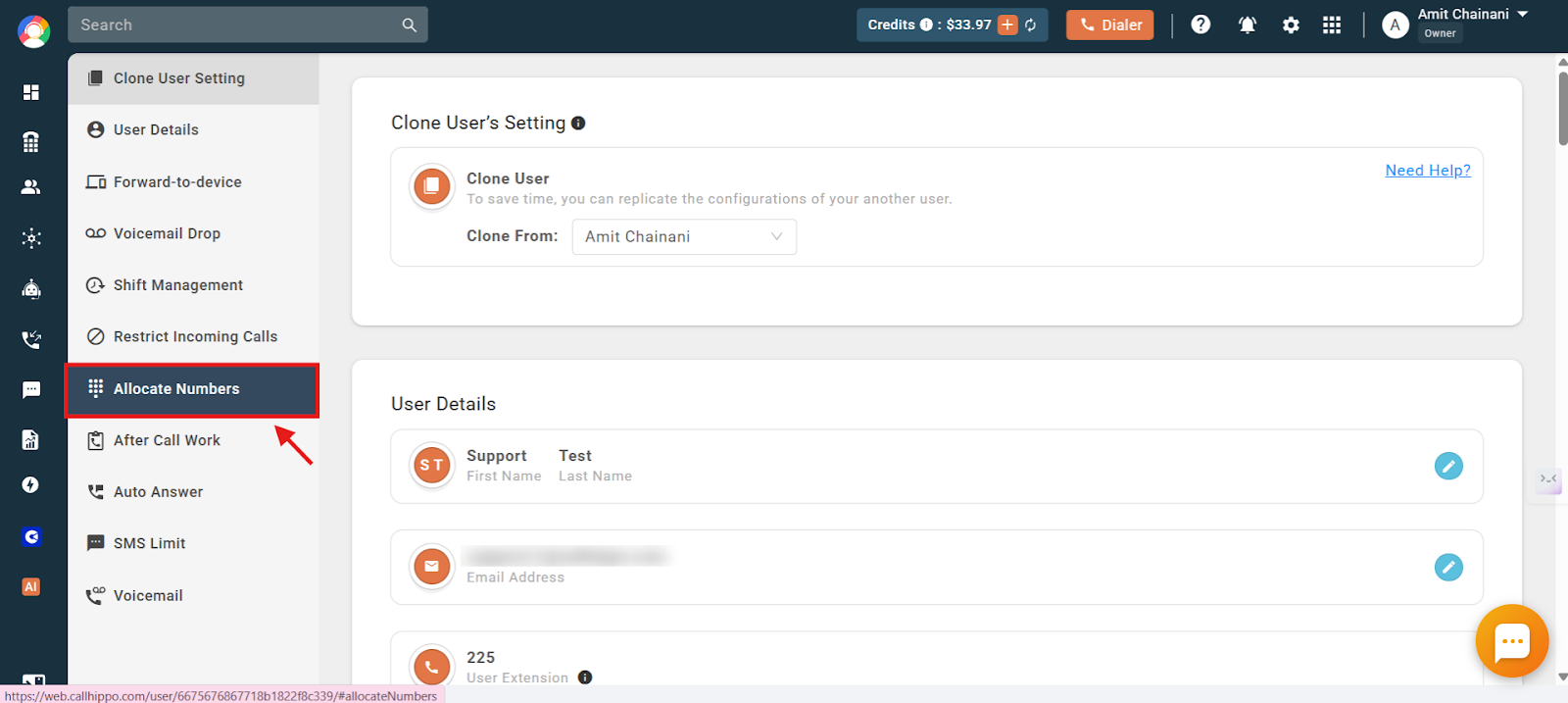Screen dimensions: 1568x703
Task: Add credits with the plus icon
Action: 1007,25
